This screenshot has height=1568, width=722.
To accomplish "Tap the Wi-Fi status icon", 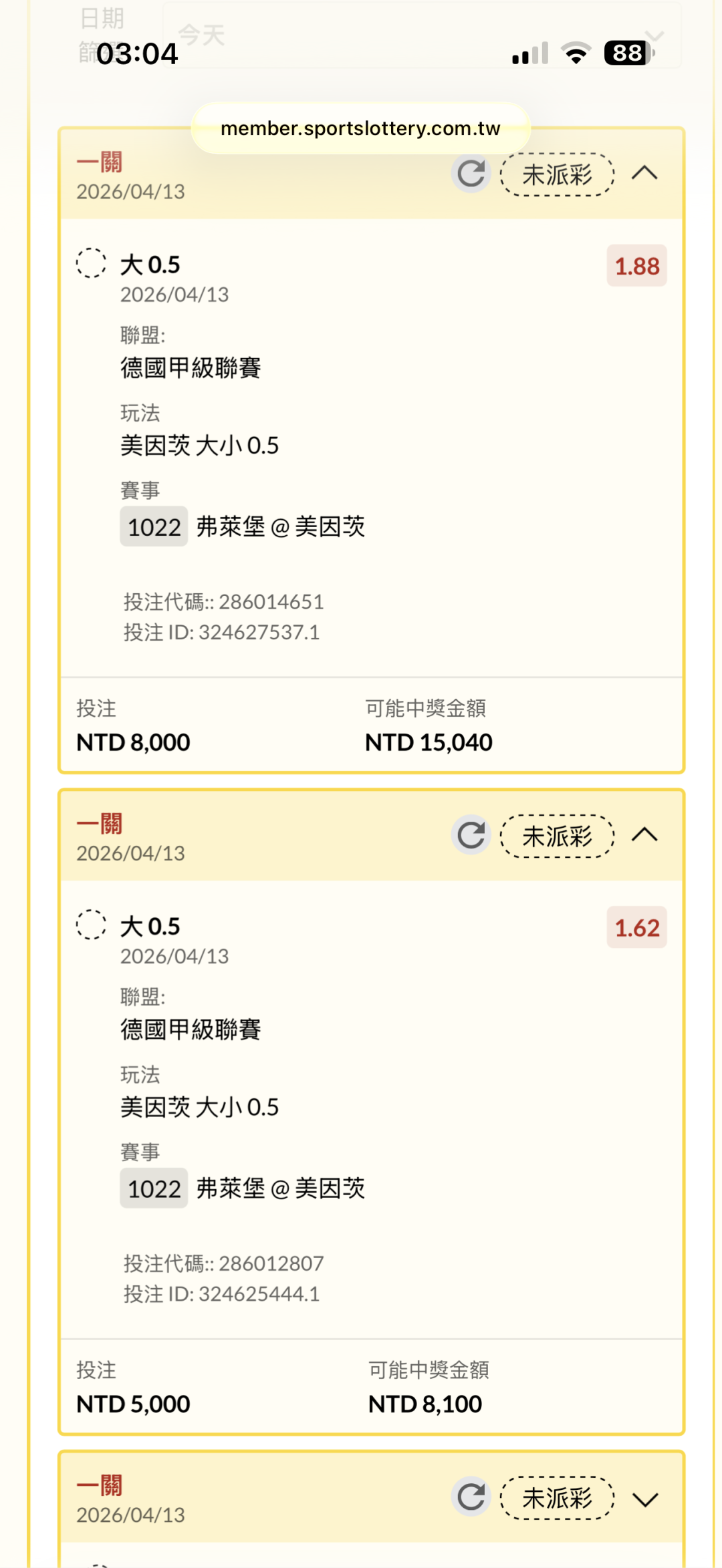I will point(576,53).
